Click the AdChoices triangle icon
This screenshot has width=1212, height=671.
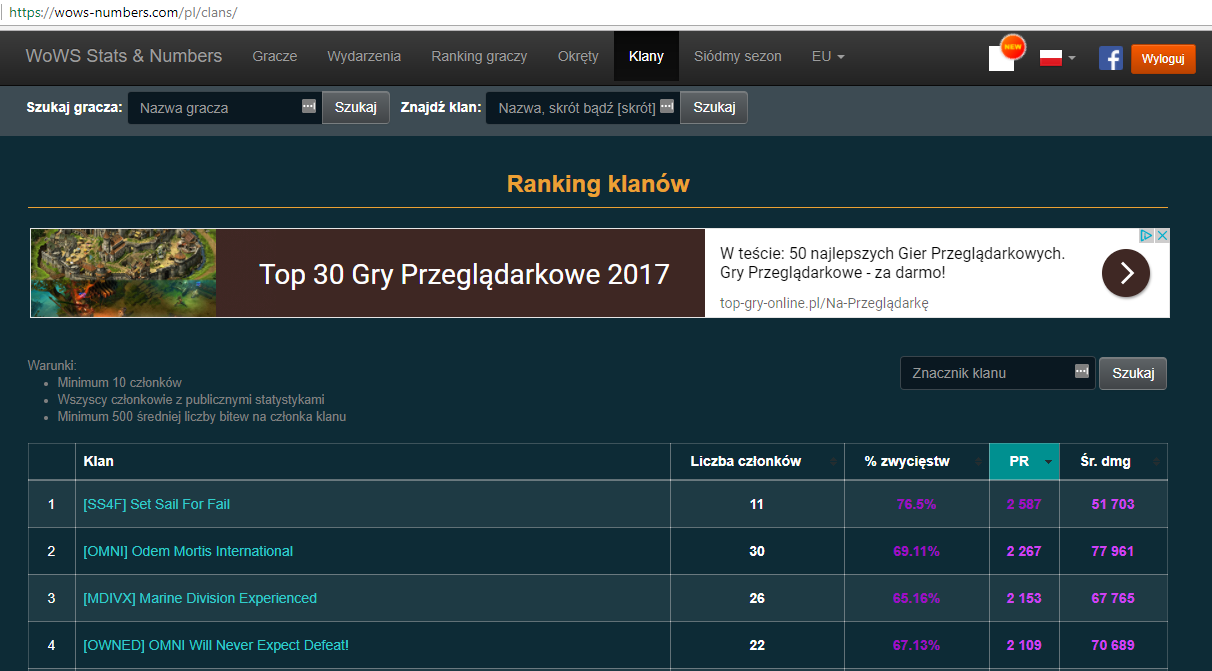click(x=1148, y=236)
